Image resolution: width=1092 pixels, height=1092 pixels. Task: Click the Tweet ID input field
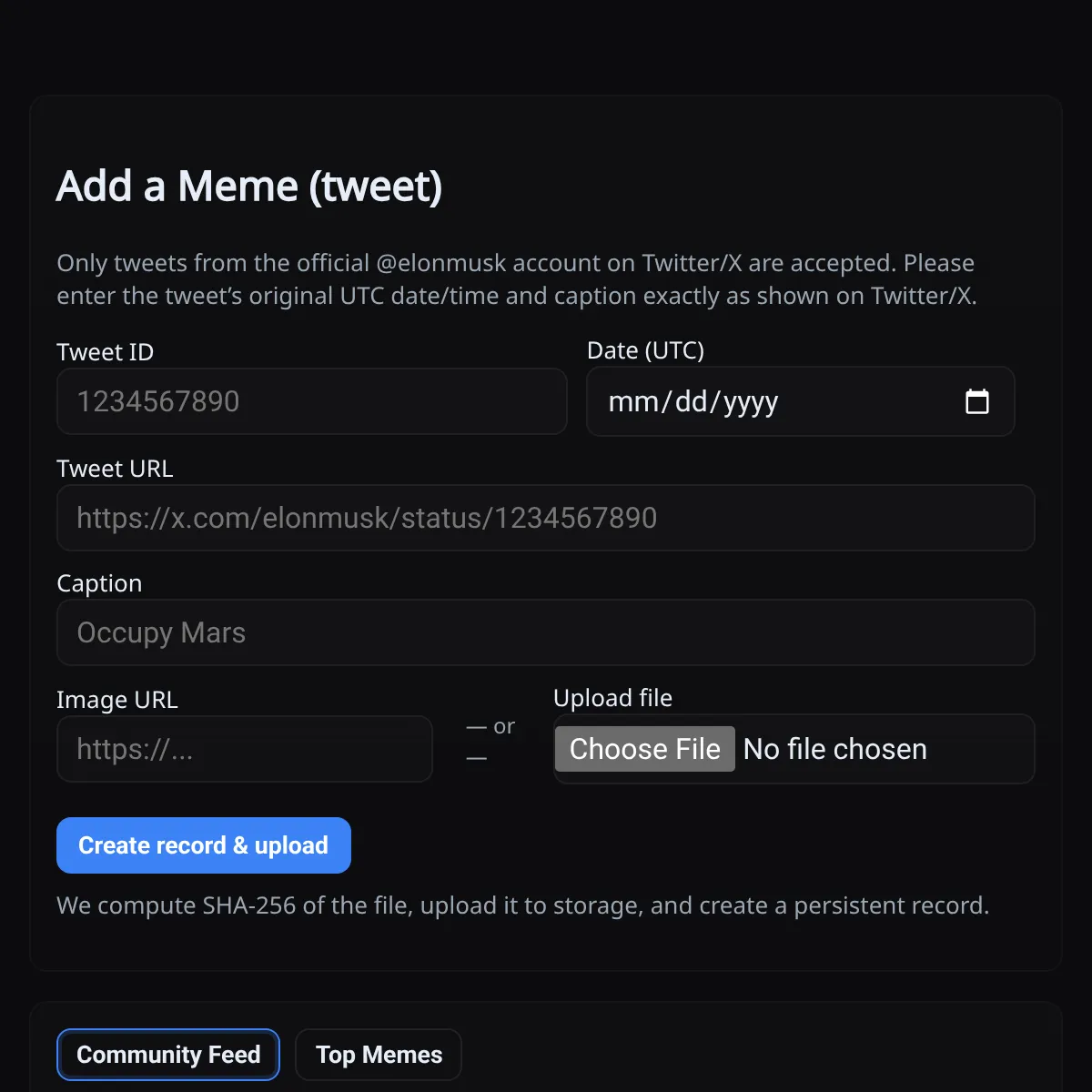coord(311,401)
